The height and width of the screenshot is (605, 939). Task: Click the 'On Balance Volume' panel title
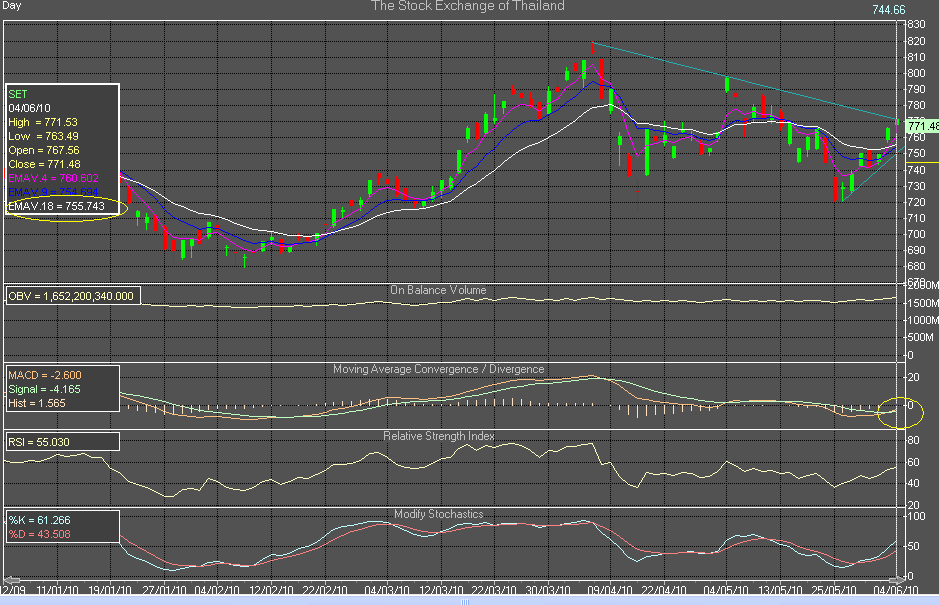tap(438, 290)
